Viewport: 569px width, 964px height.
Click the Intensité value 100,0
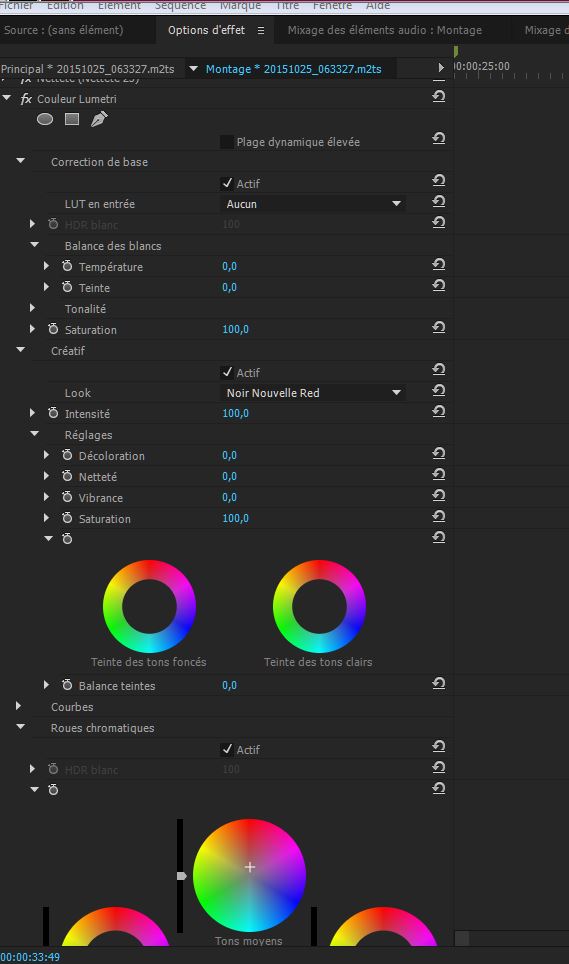(x=235, y=413)
